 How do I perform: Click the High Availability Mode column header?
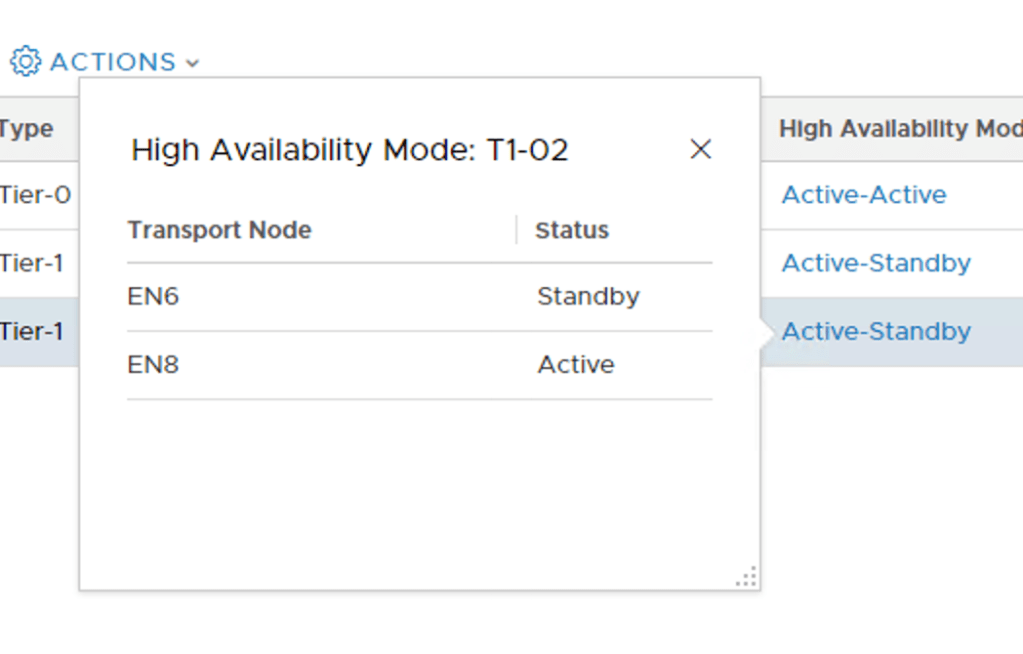coord(900,129)
